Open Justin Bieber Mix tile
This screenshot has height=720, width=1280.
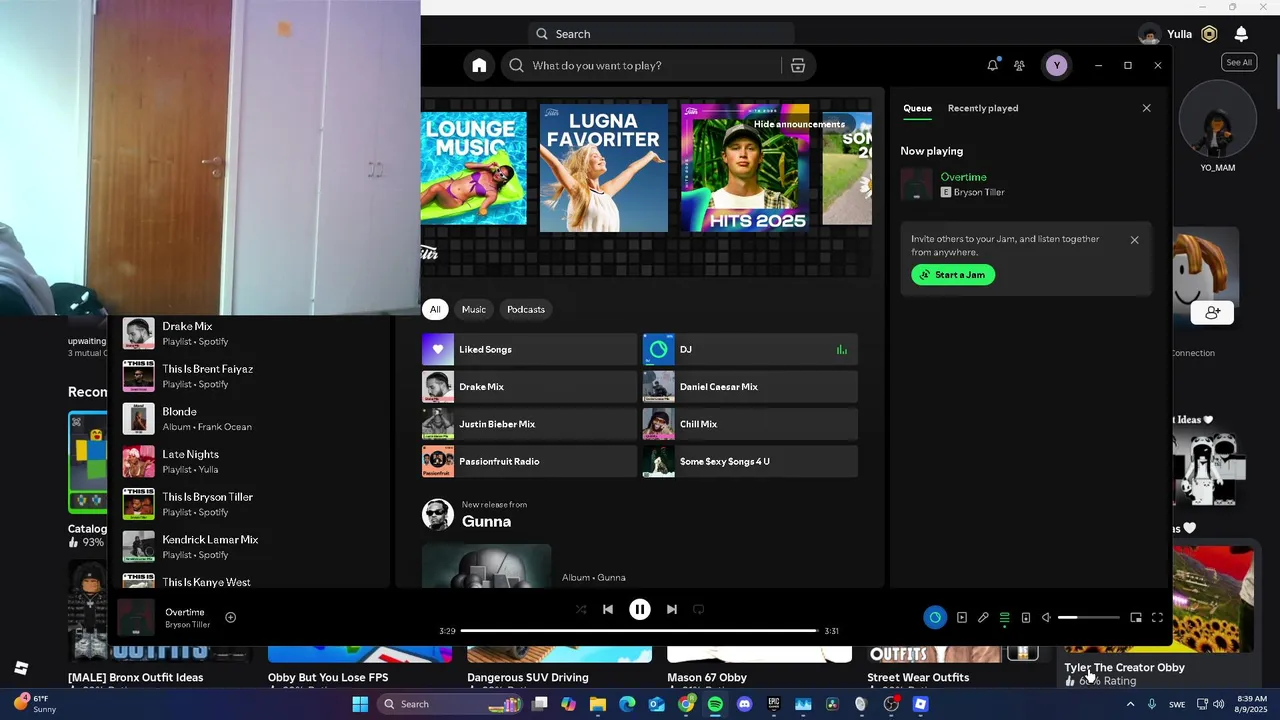coord(529,424)
